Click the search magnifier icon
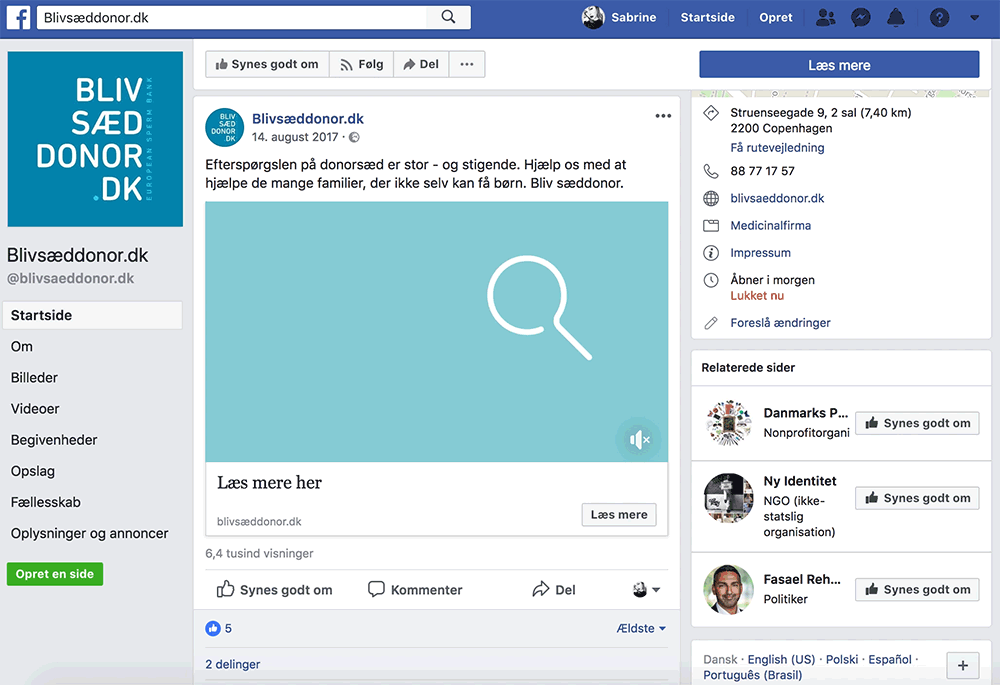The image size is (1000, 685). [448, 17]
